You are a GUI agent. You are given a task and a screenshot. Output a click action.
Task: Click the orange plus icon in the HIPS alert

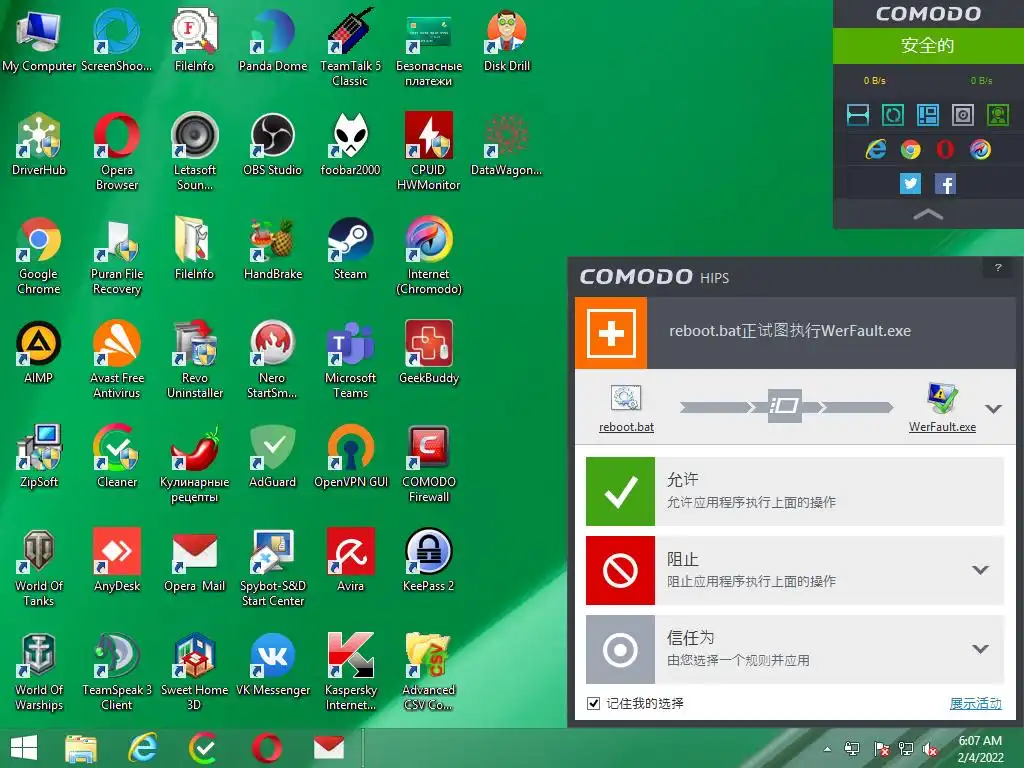(611, 333)
